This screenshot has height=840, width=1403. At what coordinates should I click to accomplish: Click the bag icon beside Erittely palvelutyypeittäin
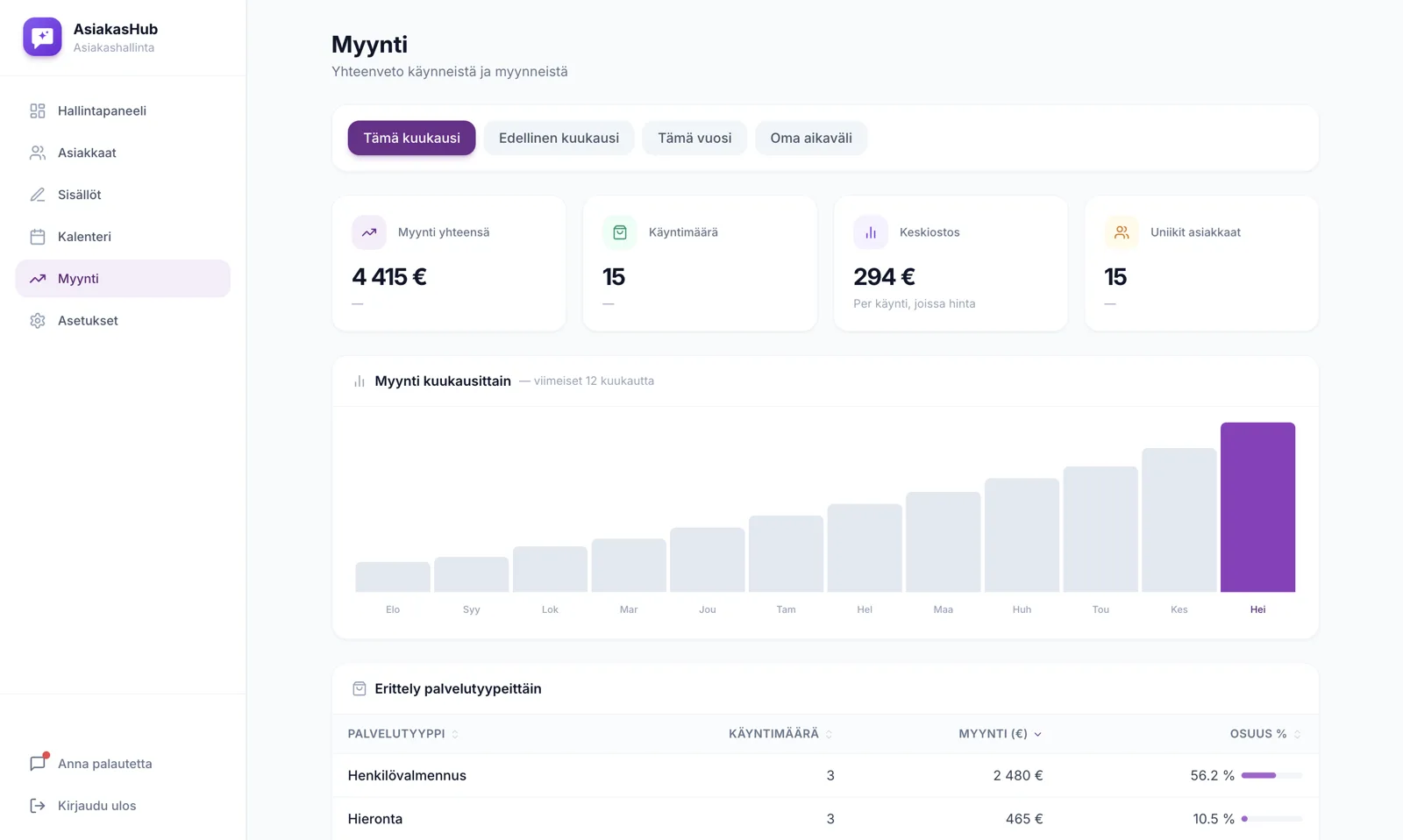360,689
